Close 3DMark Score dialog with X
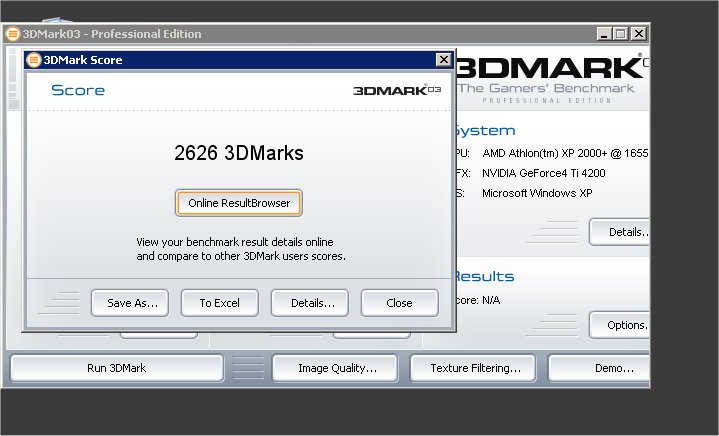This screenshot has width=719, height=436. [443, 60]
